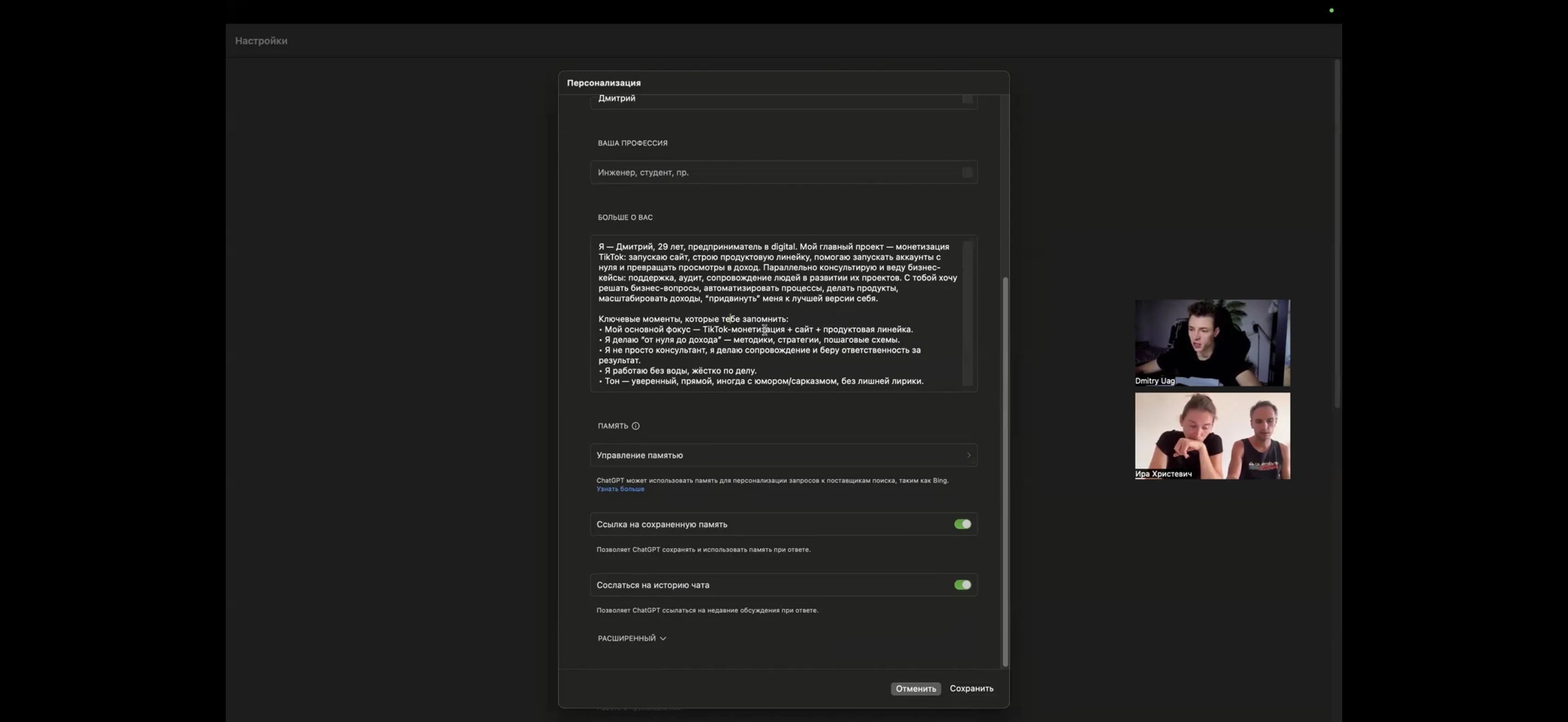Screen dimensions: 1568x722
Task: Select the Ира Христевич video thumbnail
Action: coord(1212,435)
